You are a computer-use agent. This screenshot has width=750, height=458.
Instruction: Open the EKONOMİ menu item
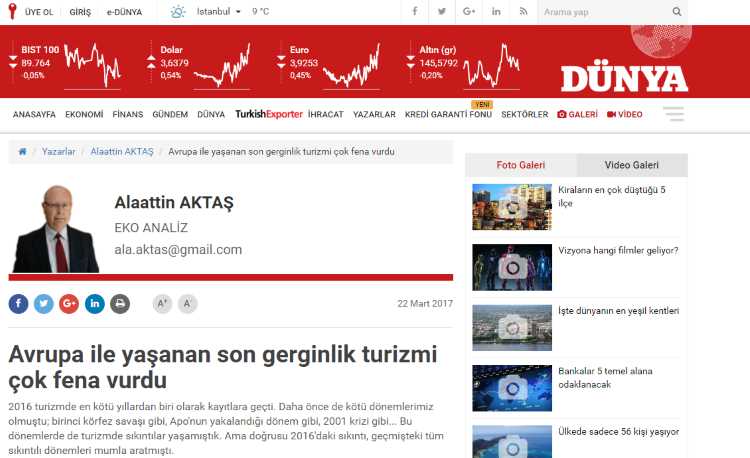(84, 115)
